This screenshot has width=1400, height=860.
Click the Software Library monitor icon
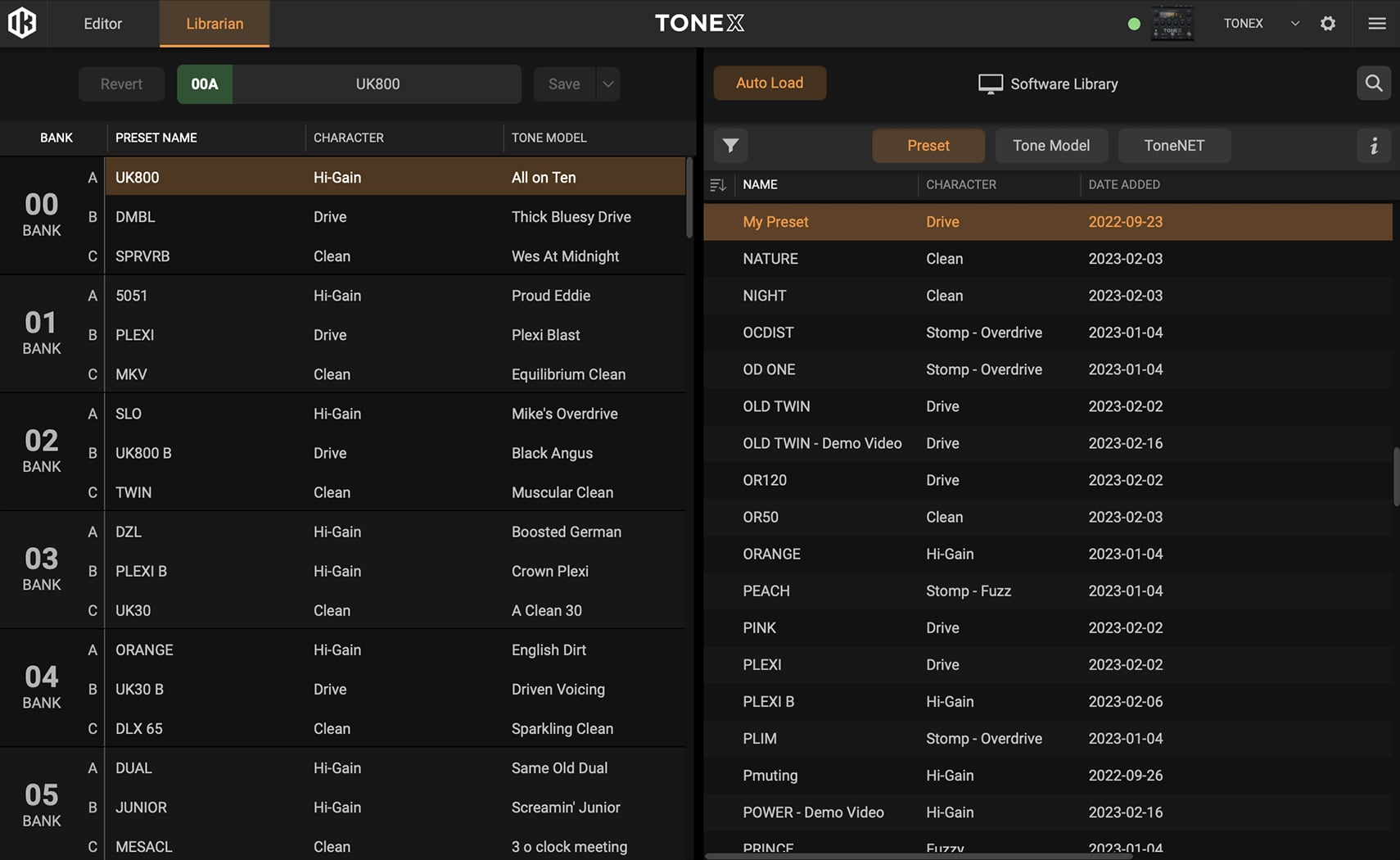coord(990,84)
